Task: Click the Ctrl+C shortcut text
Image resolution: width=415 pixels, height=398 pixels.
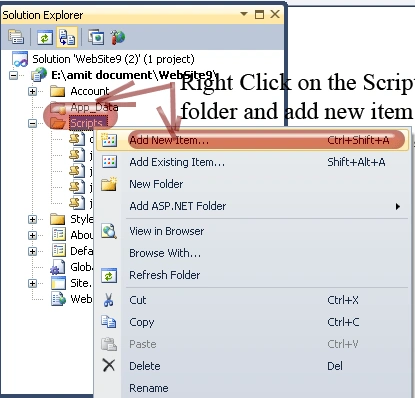Action: pos(343,322)
